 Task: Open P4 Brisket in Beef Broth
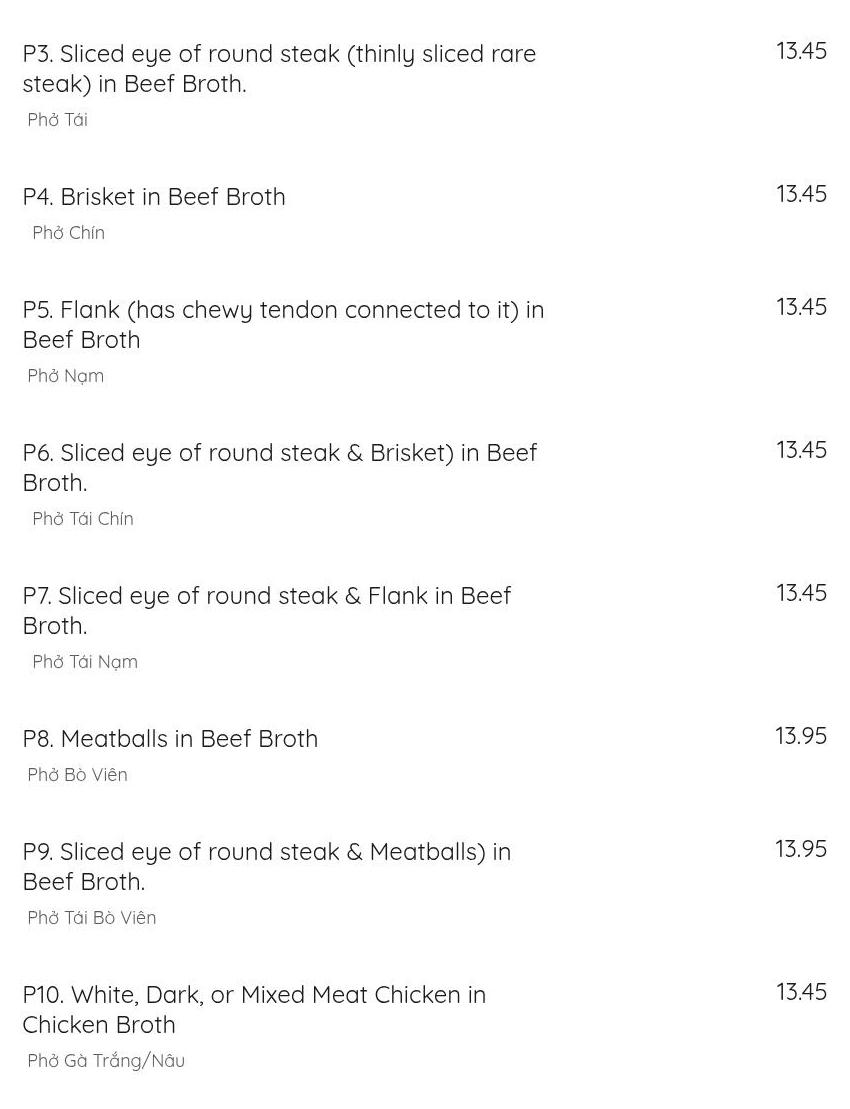154,197
